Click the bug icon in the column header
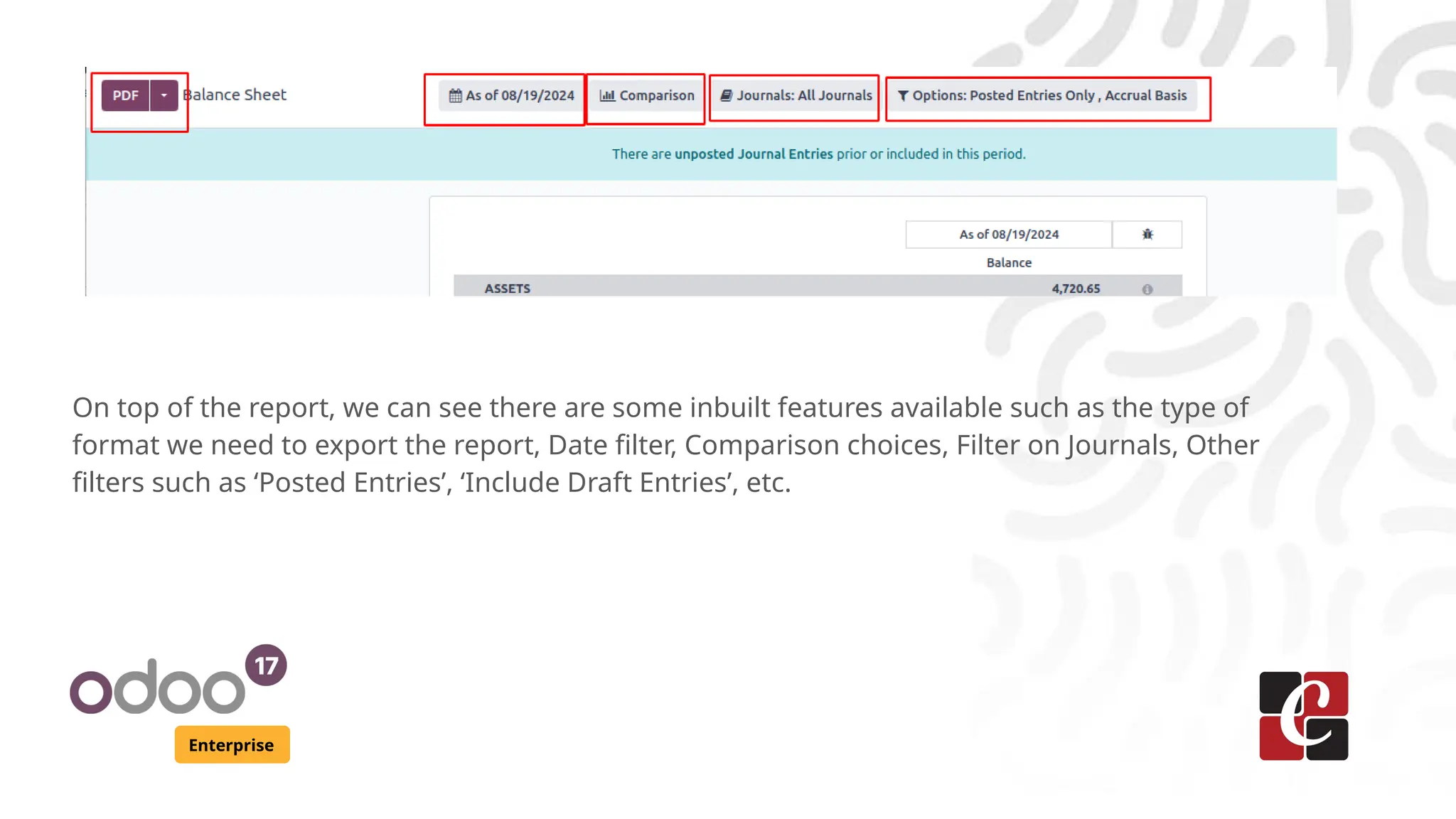Image resolution: width=1456 pixels, height=819 pixels. click(1147, 235)
